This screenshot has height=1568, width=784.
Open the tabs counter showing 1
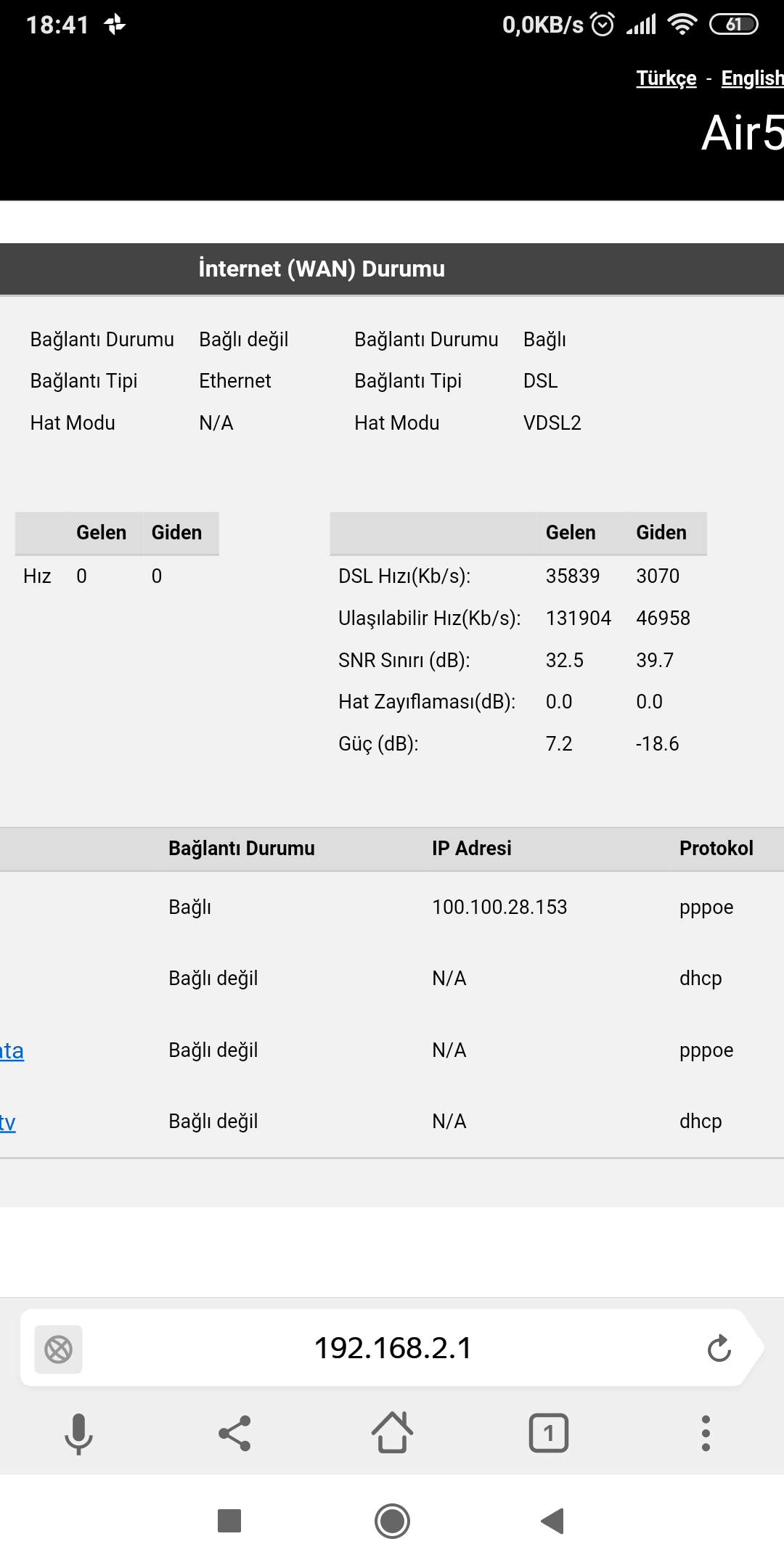pos(549,1433)
